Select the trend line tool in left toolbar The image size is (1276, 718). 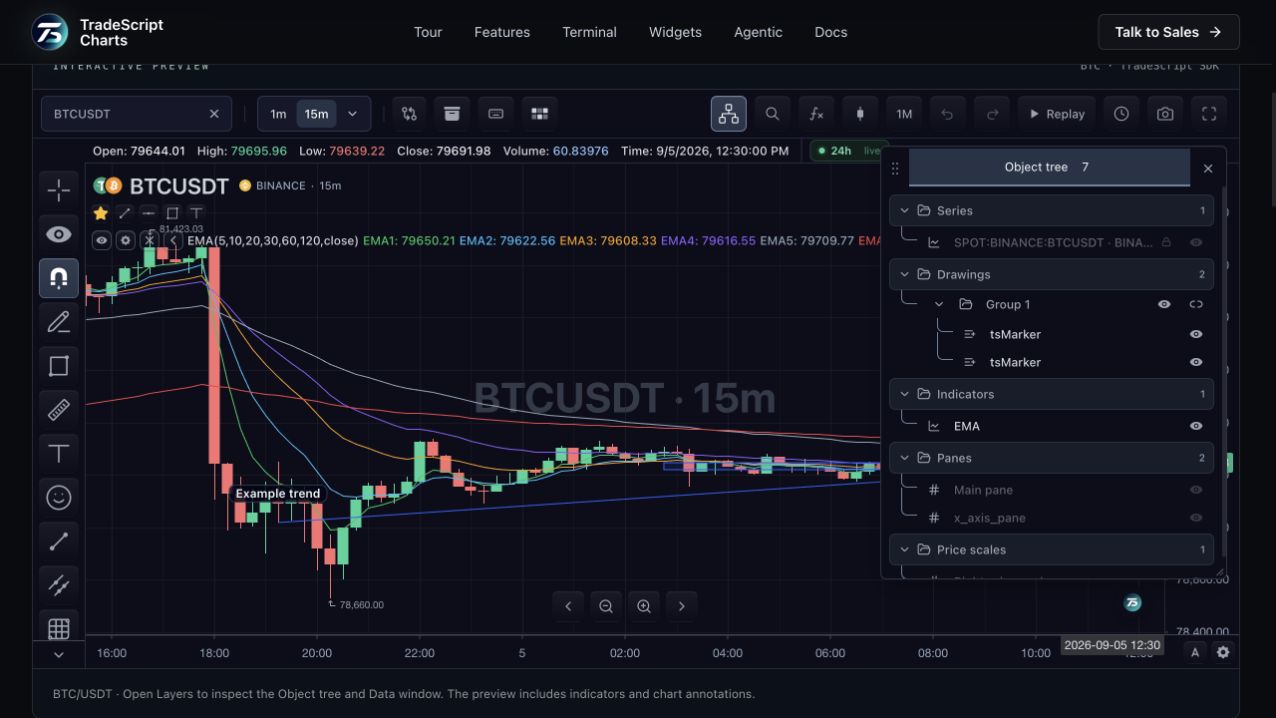(59, 541)
